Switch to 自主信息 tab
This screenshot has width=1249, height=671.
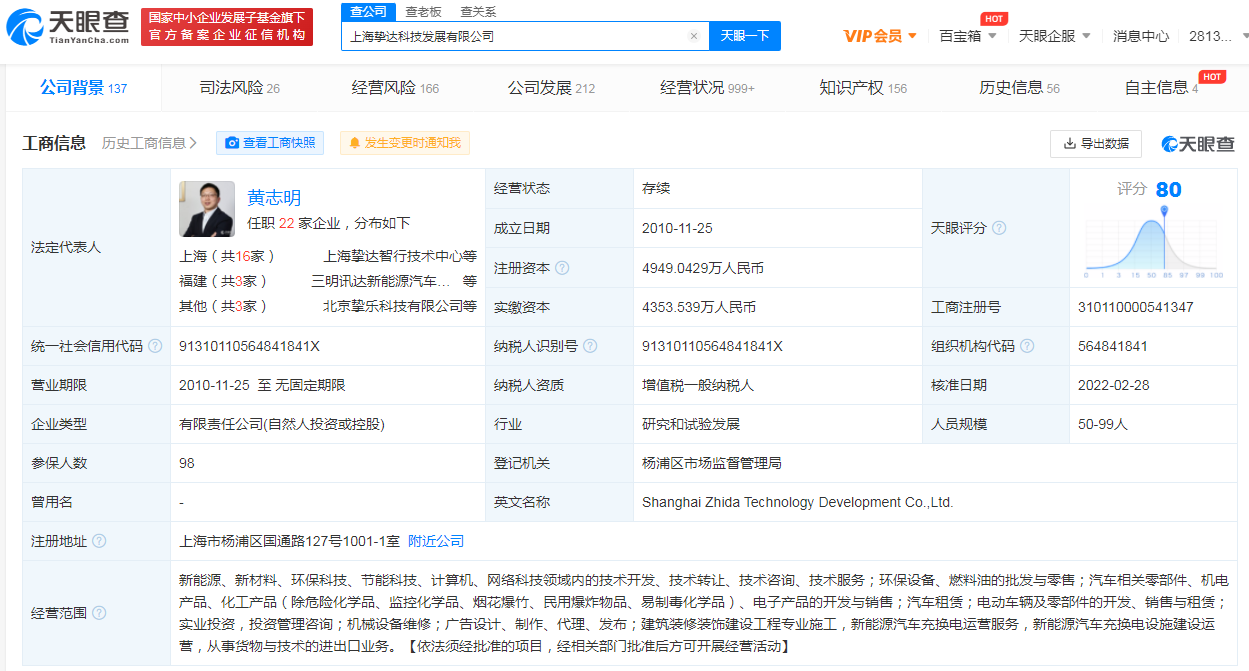(x=1162, y=88)
